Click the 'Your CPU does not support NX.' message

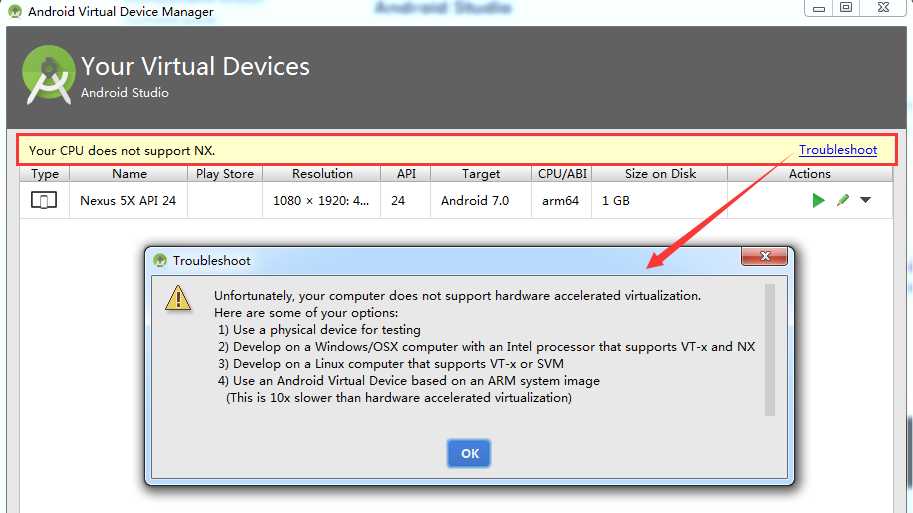coord(122,151)
